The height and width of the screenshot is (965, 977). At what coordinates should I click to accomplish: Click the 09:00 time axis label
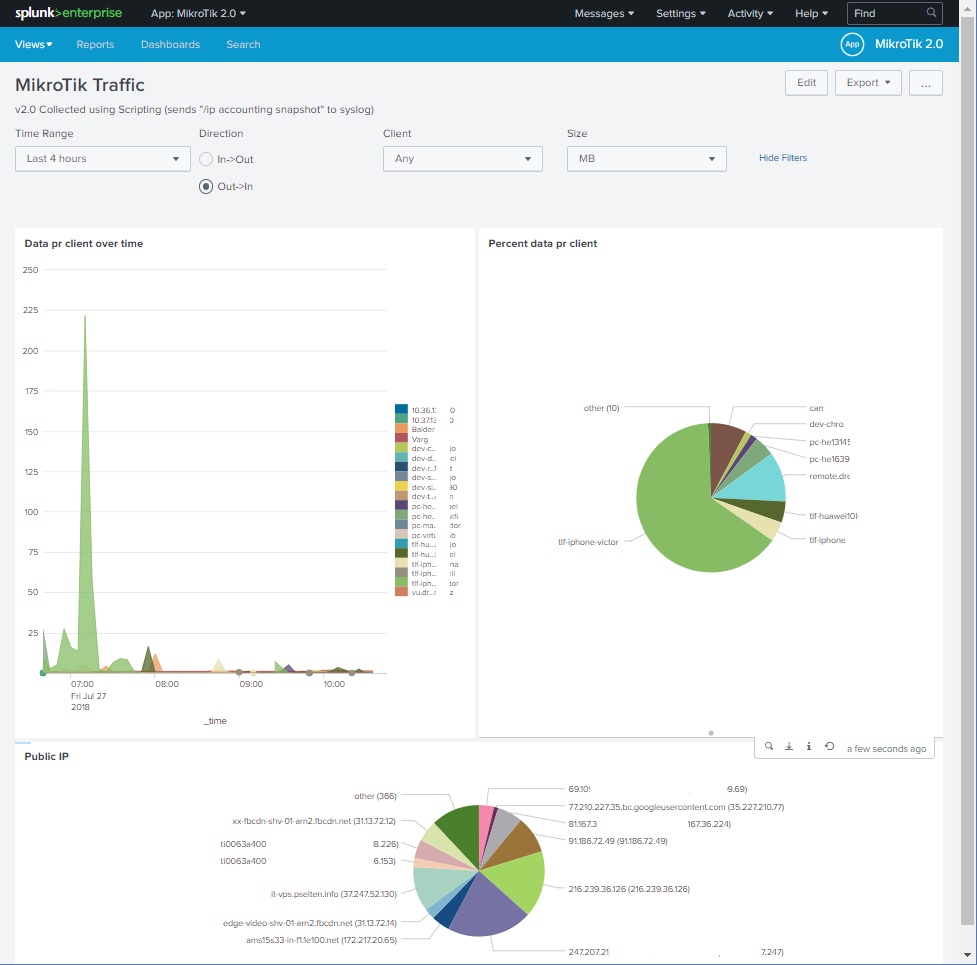pyautogui.click(x=251, y=684)
